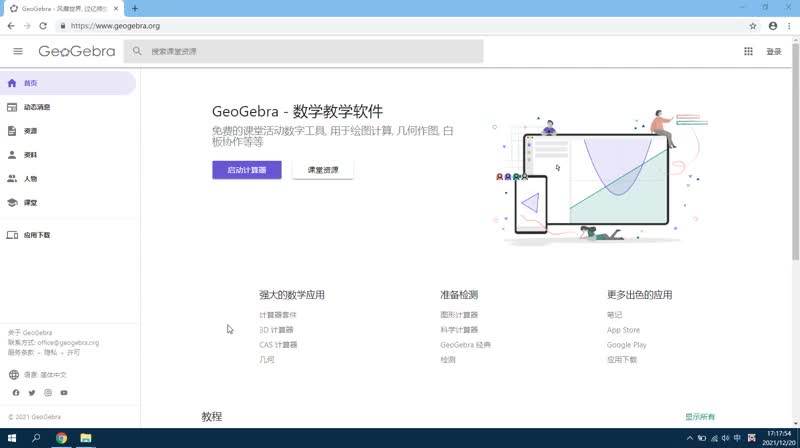Click the taskbar network icon
Image resolution: width=800 pixels, height=448 pixels.
coord(714,438)
